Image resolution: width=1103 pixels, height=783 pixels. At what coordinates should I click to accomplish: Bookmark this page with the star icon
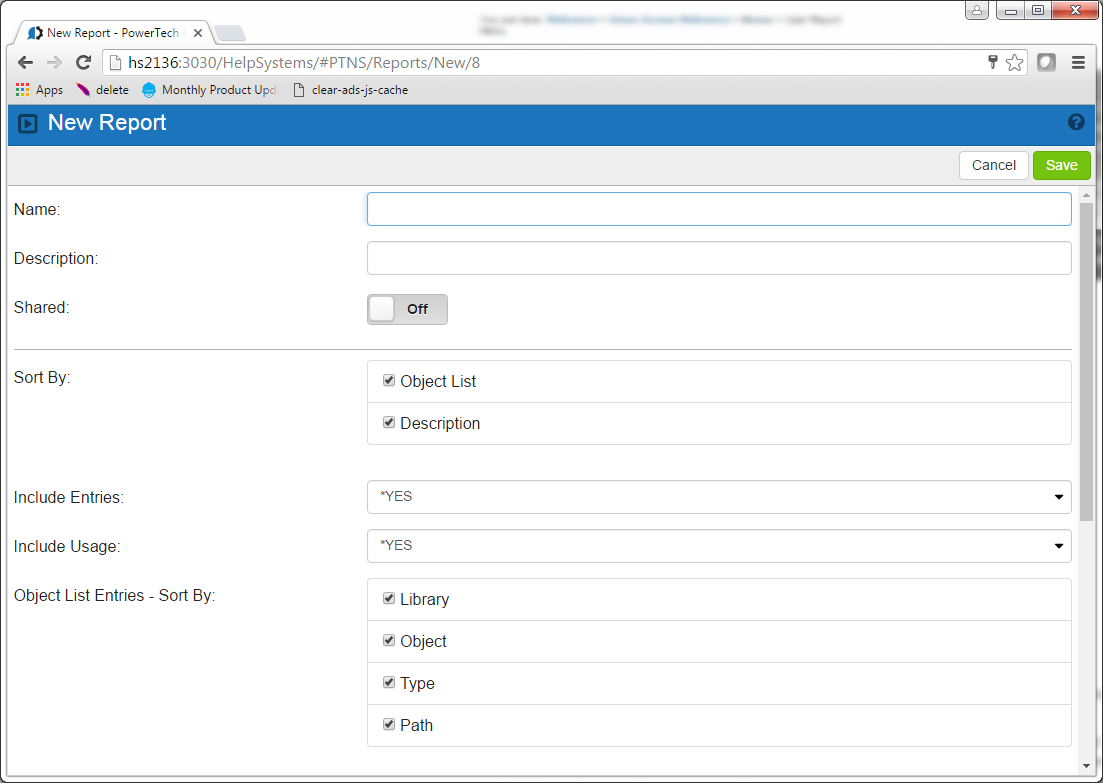(1015, 63)
